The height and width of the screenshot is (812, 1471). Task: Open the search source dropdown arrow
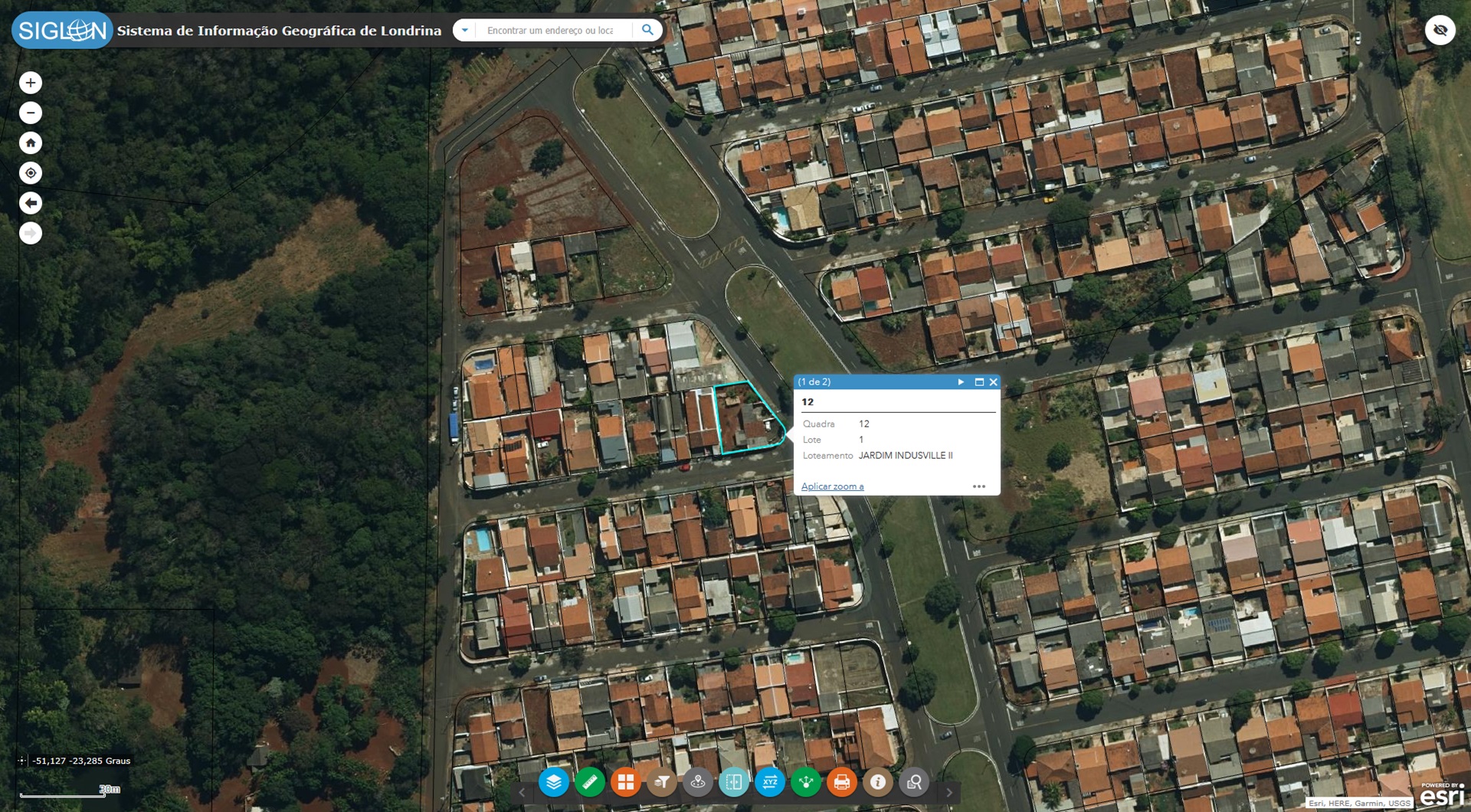click(464, 31)
